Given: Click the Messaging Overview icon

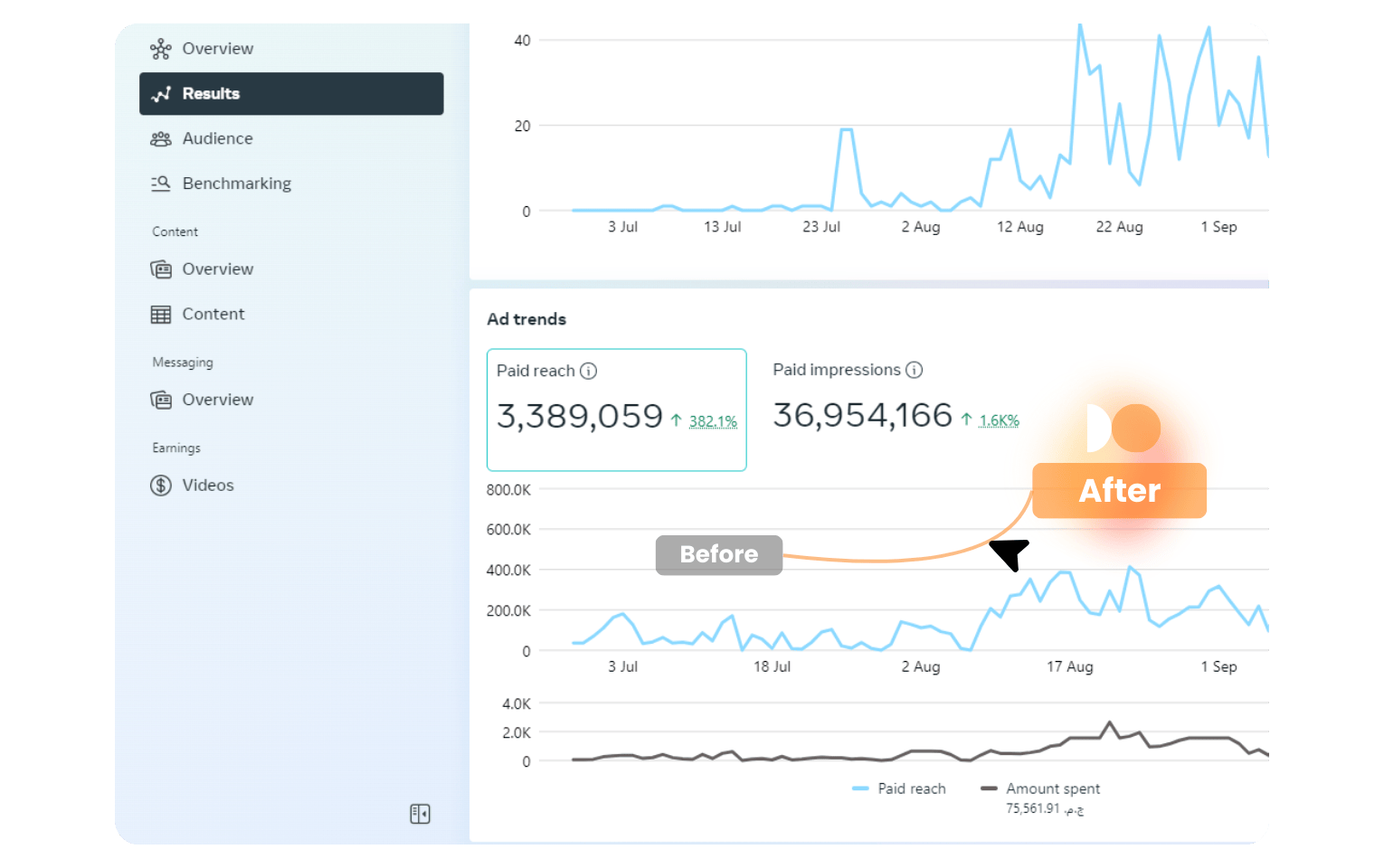Looking at the screenshot, I should coord(161,400).
